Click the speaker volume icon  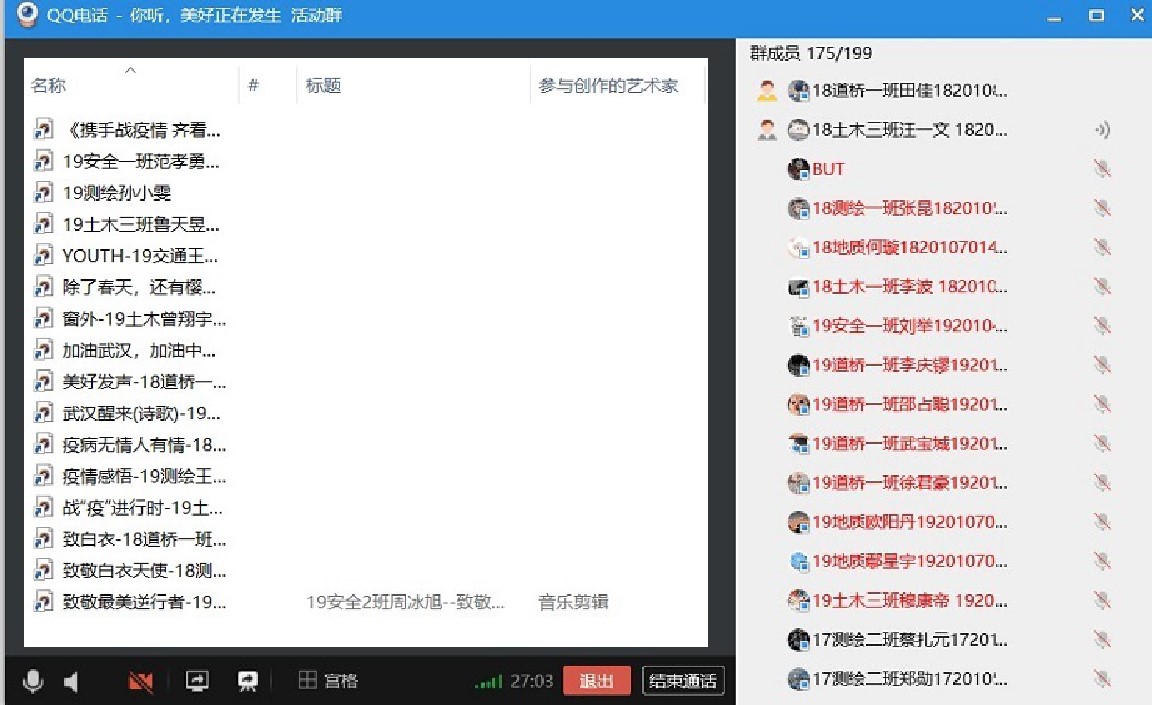click(72, 682)
